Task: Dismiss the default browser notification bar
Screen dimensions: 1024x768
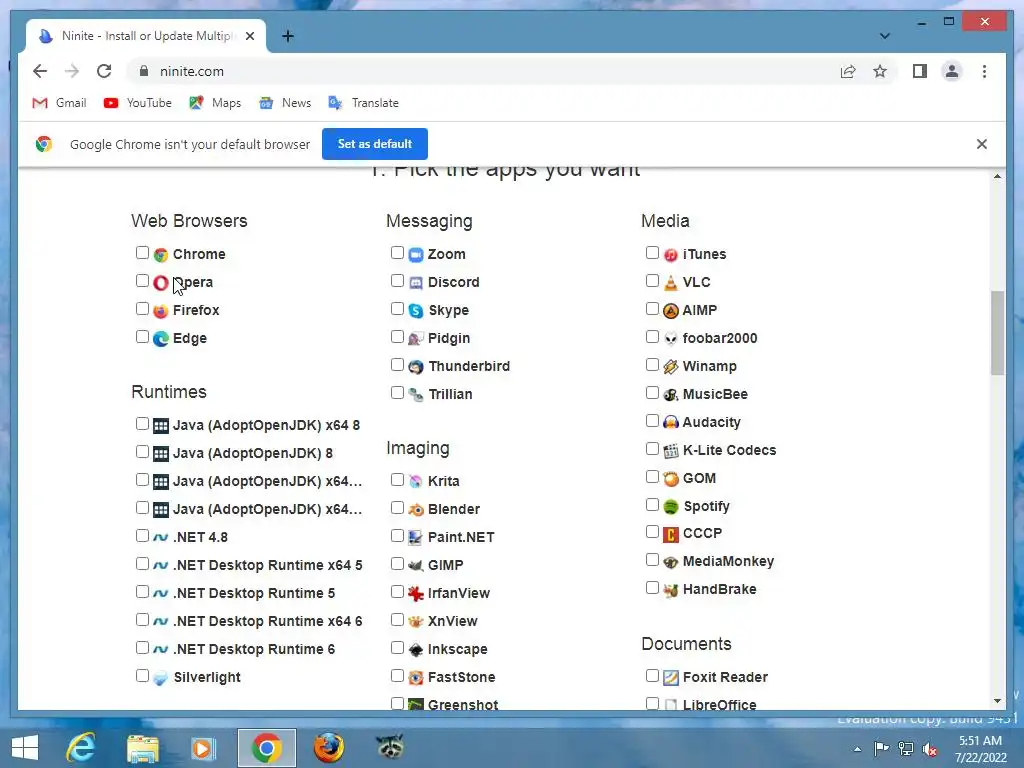Action: [982, 144]
